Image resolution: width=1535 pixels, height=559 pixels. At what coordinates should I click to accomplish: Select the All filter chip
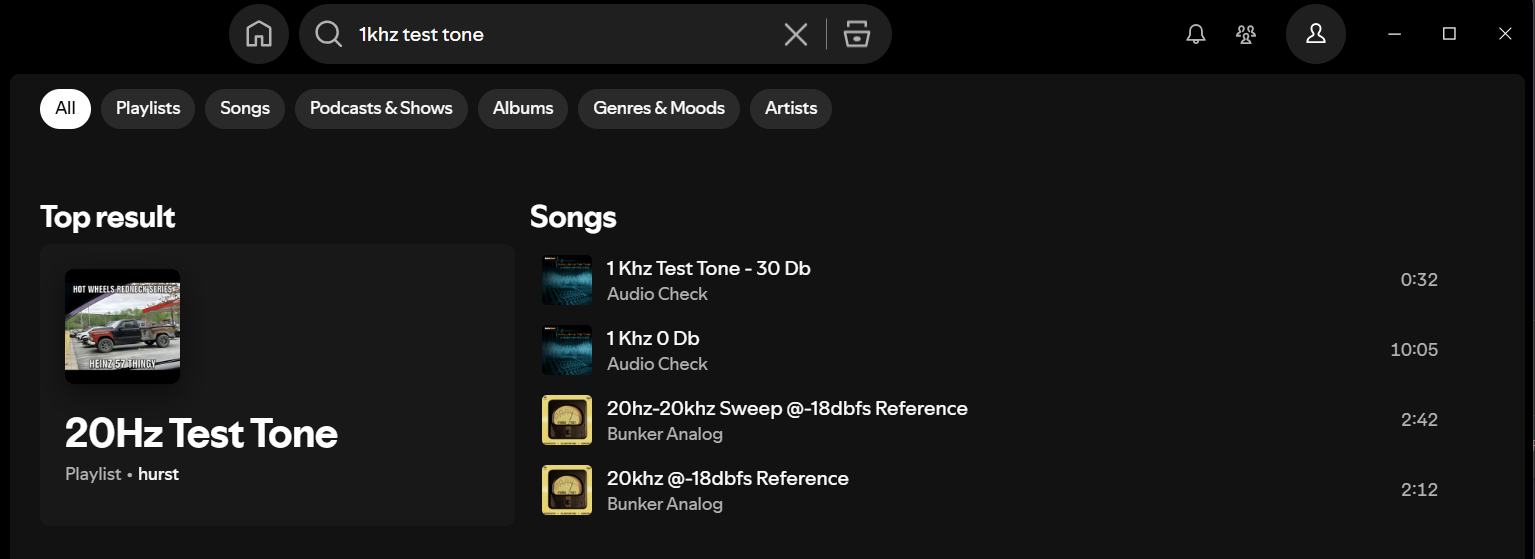[65, 108]
